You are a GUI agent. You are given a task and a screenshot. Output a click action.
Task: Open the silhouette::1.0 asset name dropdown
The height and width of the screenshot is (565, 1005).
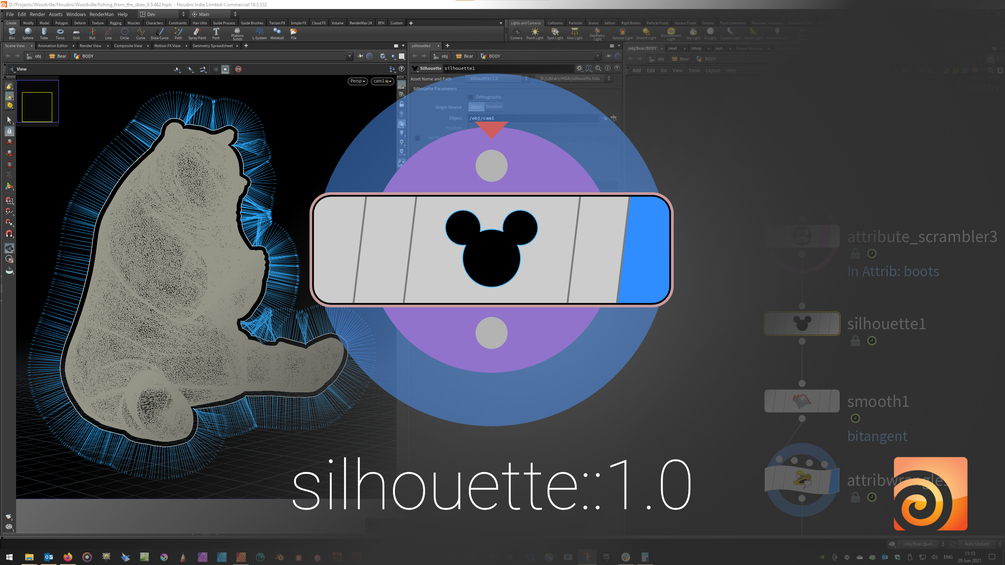tap(498, 79)
